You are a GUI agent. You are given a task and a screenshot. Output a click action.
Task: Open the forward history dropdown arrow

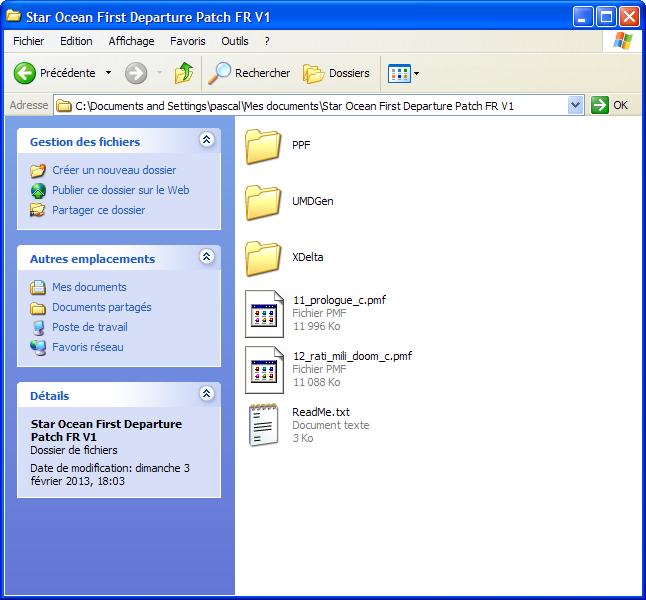(159, 73)
